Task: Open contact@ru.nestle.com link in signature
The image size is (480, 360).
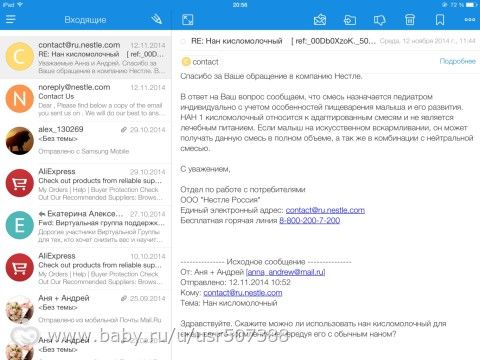Action: [x=325, y=210]
